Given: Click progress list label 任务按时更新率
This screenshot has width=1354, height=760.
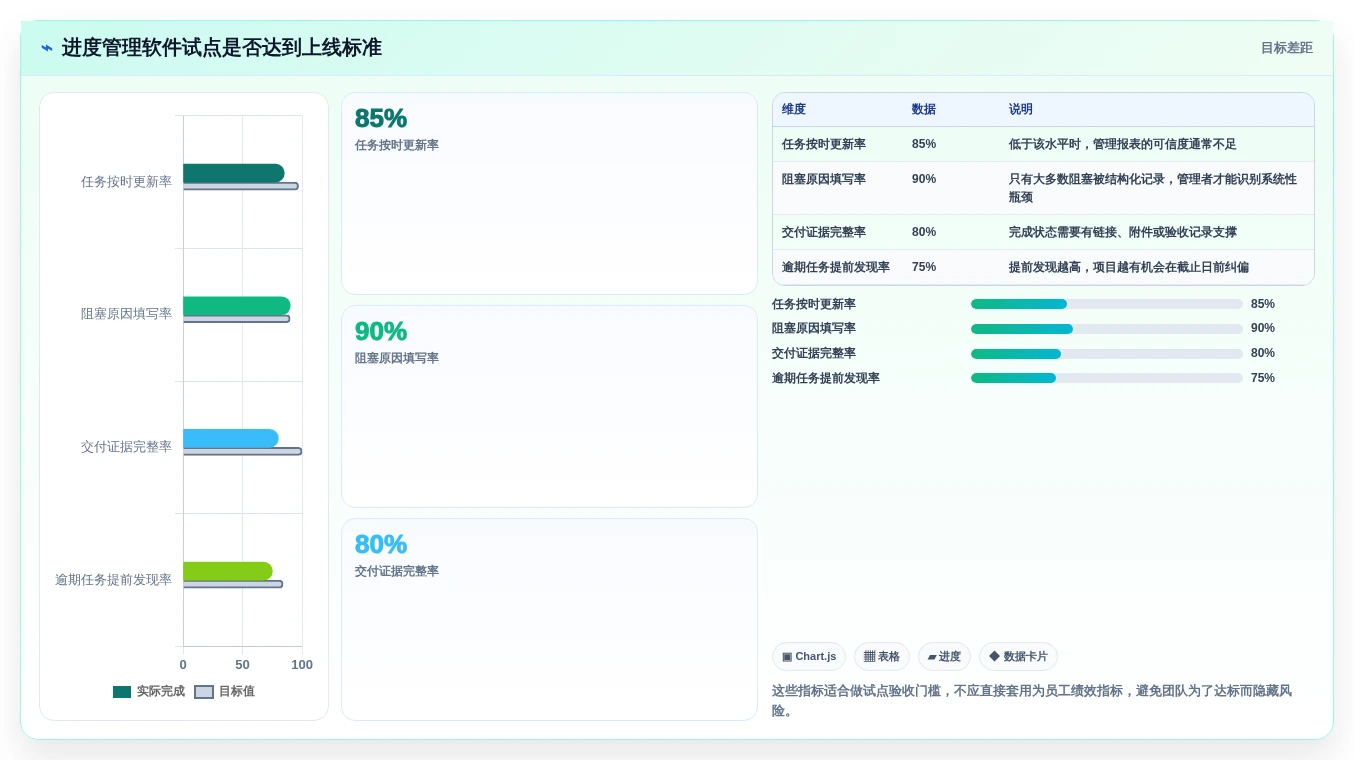Looking at the screenshot, I should (814, 304).
